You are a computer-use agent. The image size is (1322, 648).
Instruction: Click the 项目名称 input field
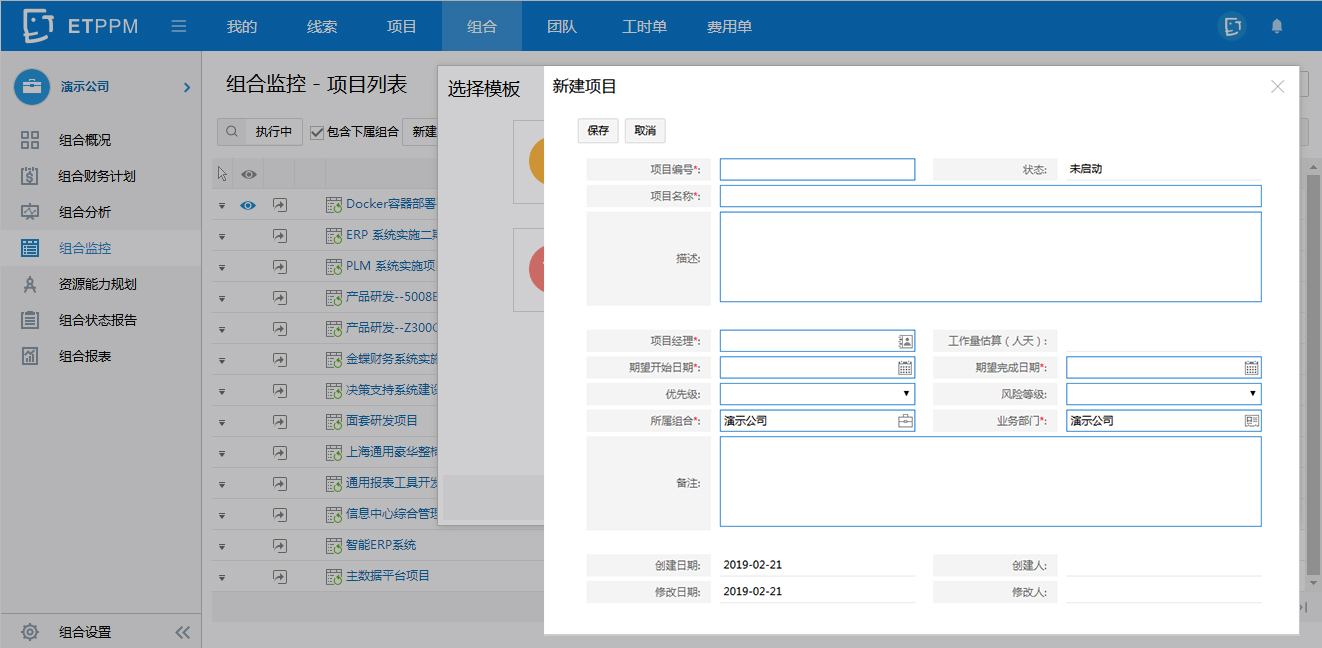[991, 196]
